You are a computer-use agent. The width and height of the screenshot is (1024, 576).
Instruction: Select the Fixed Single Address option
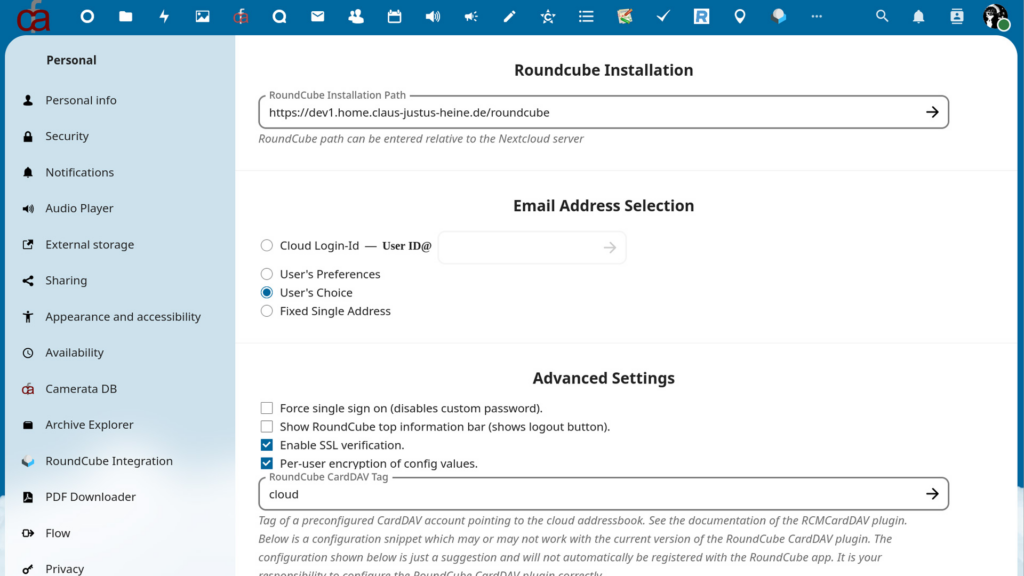pos(266,310)
